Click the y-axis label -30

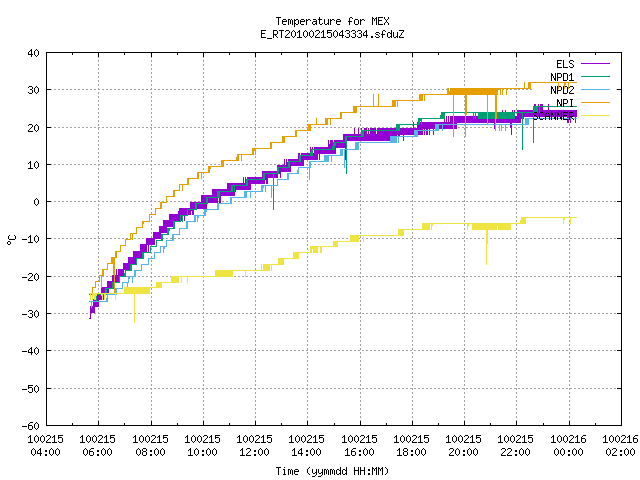pyautogui.click(x=31, y=314)
